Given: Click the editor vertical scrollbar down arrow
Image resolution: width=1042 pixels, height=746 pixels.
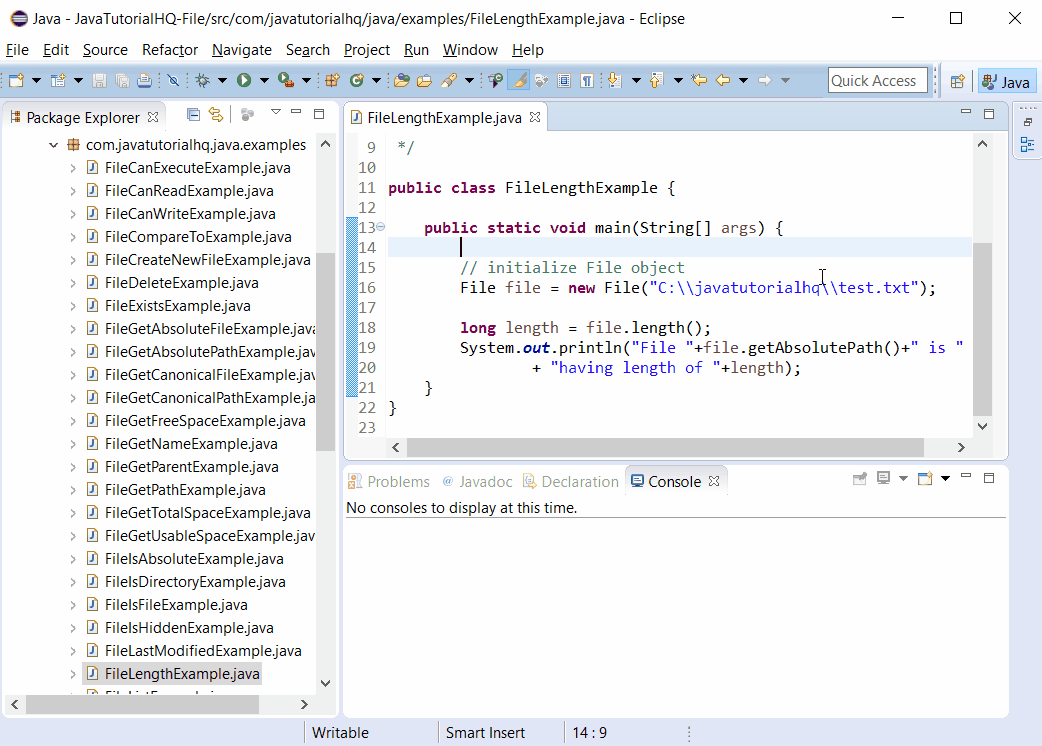Looking at the screenshot, I should (x=982, y=425).
